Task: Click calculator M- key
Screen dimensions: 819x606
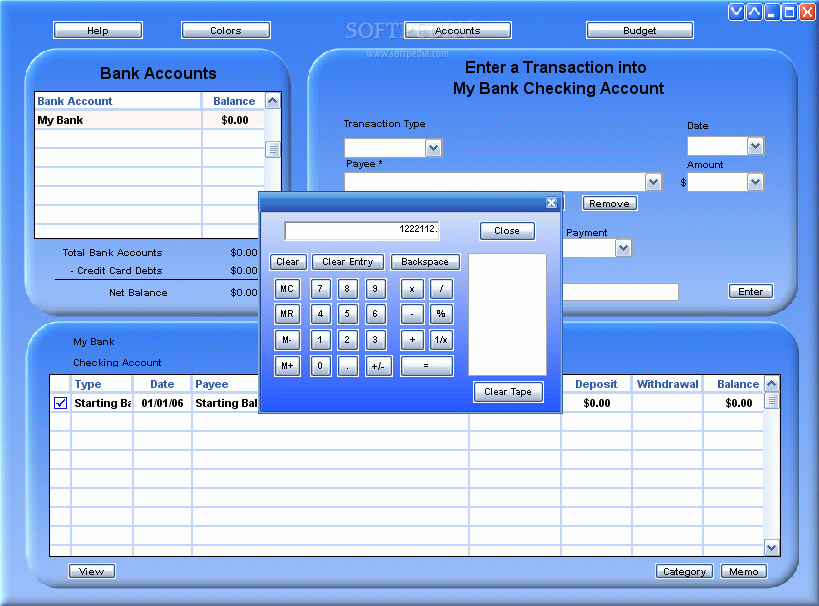Action: [287, 340]
